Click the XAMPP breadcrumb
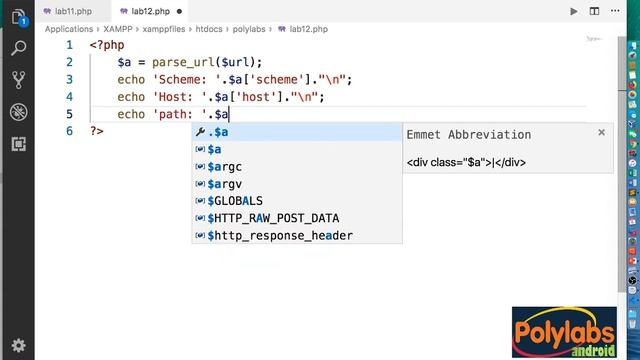640x360 pixels. [118, 29]
